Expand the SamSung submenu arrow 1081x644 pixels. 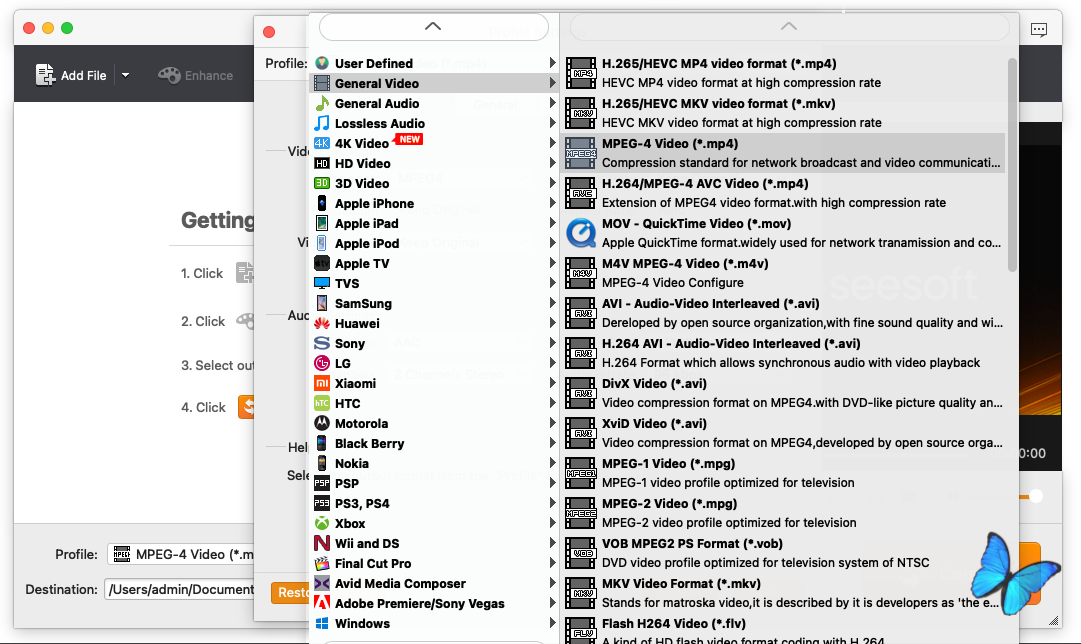[x=552, y=303]
